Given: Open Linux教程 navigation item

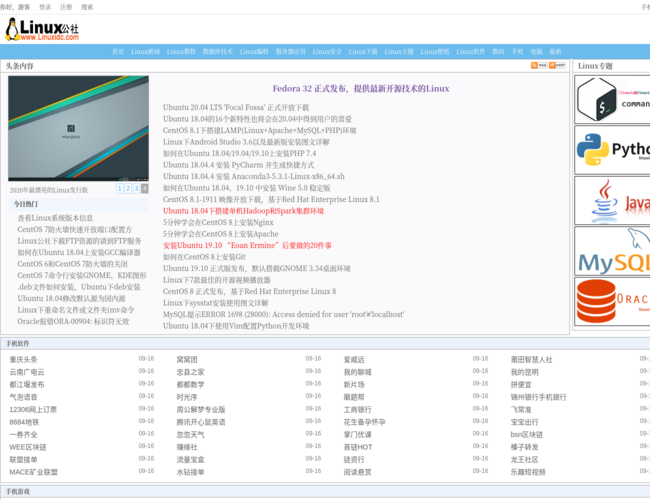Looking at the screenshot, I should pos(181,52).
